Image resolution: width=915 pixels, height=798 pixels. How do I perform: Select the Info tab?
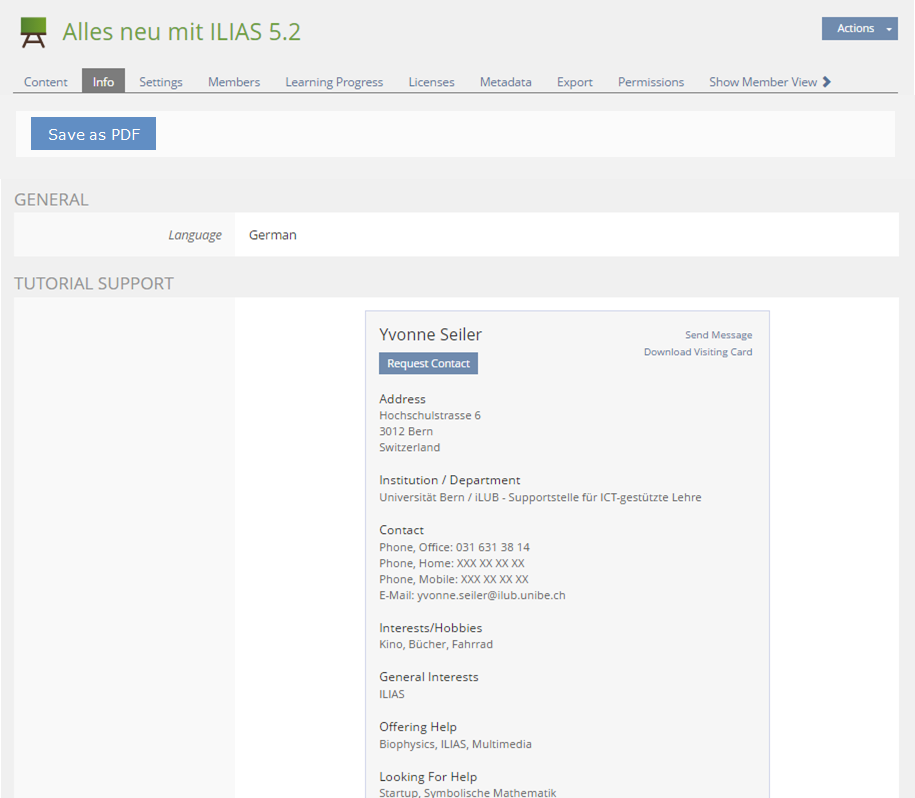tap(103, 82)
